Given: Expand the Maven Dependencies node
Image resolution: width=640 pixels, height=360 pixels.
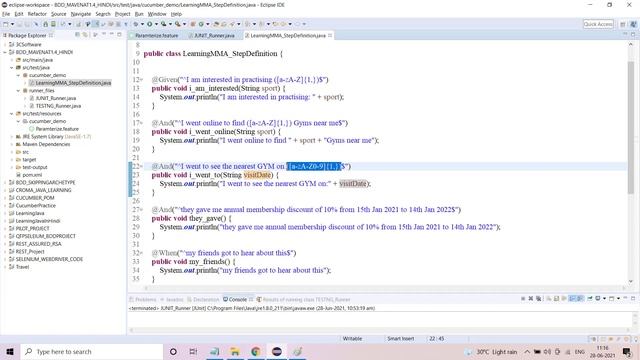Looking at the screenshot, I should (x=11, y=144).
